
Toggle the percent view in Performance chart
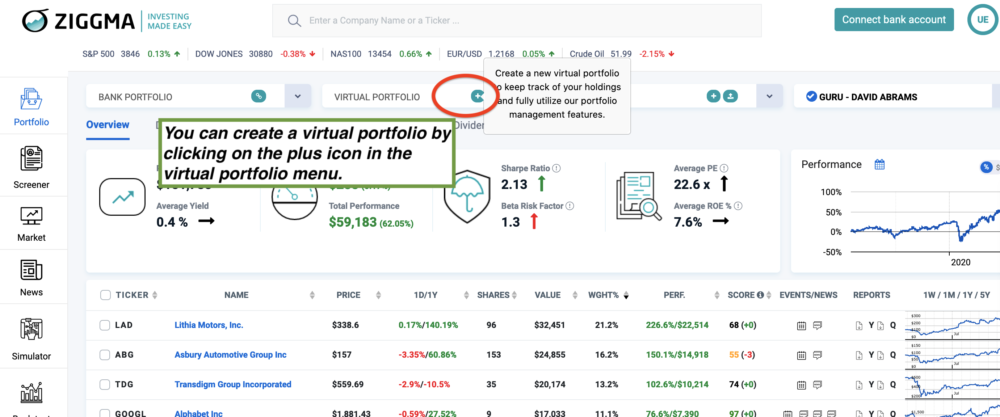(x=985, y=167)
